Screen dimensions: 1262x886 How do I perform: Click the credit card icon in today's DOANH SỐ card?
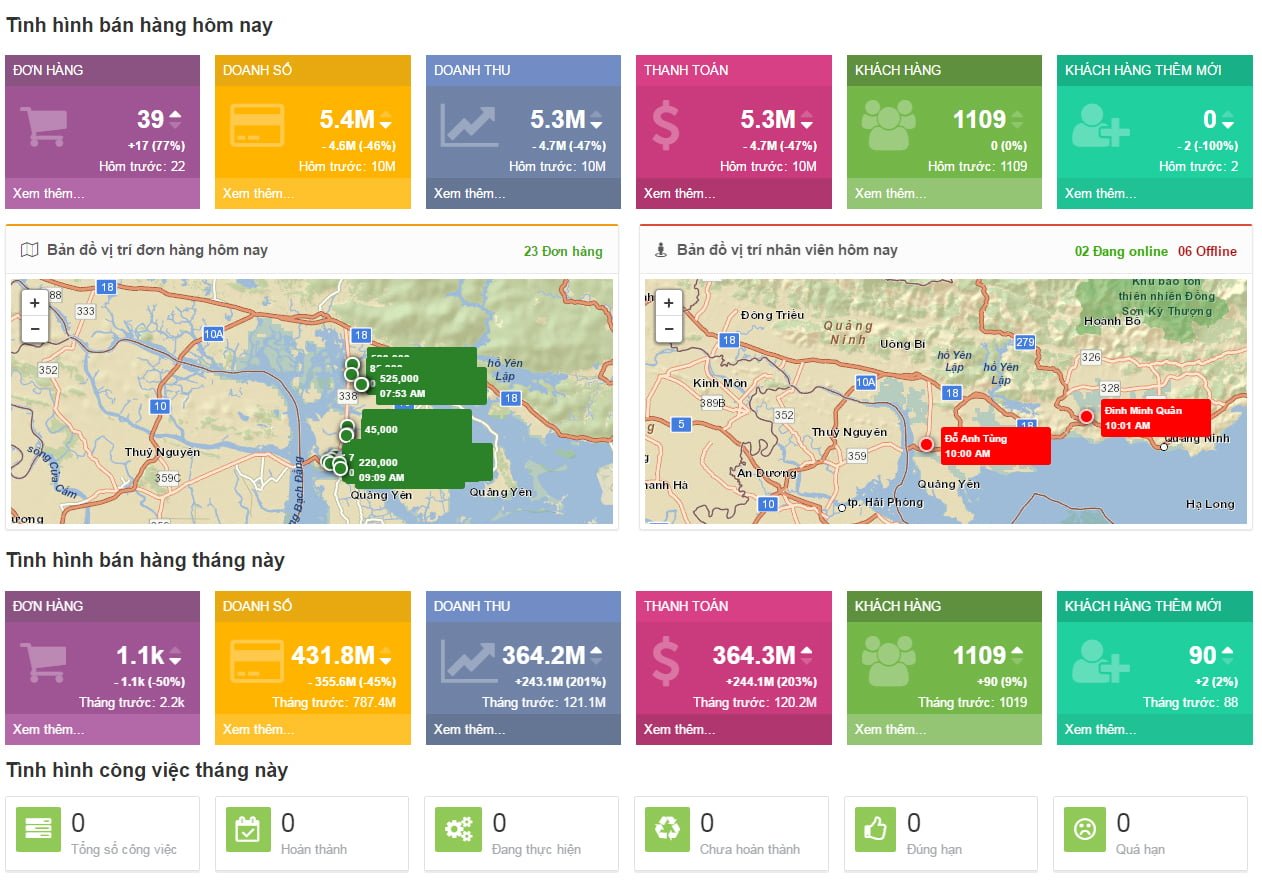coord(257,127)
